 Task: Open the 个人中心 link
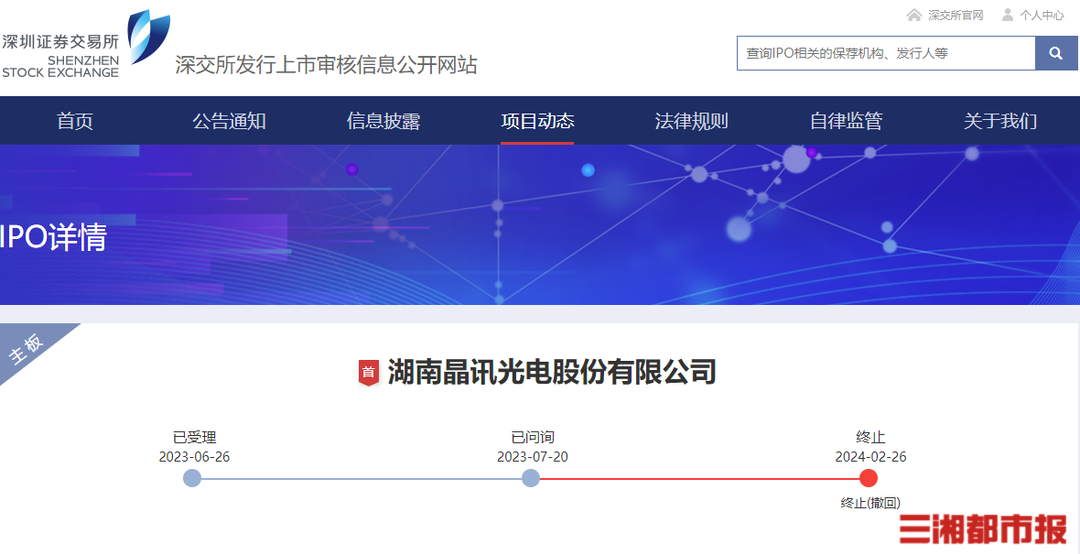point(1041,15)
